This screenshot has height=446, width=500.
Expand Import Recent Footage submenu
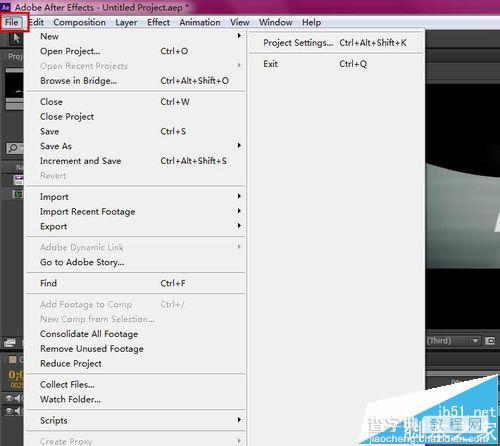click(136, 212)
